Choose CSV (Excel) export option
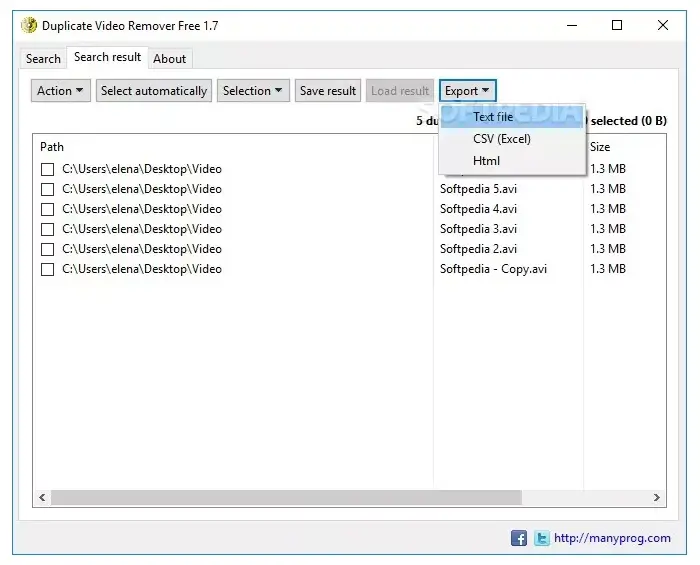Viewport: 700px width, 565px height. click(x=501, y=139)
